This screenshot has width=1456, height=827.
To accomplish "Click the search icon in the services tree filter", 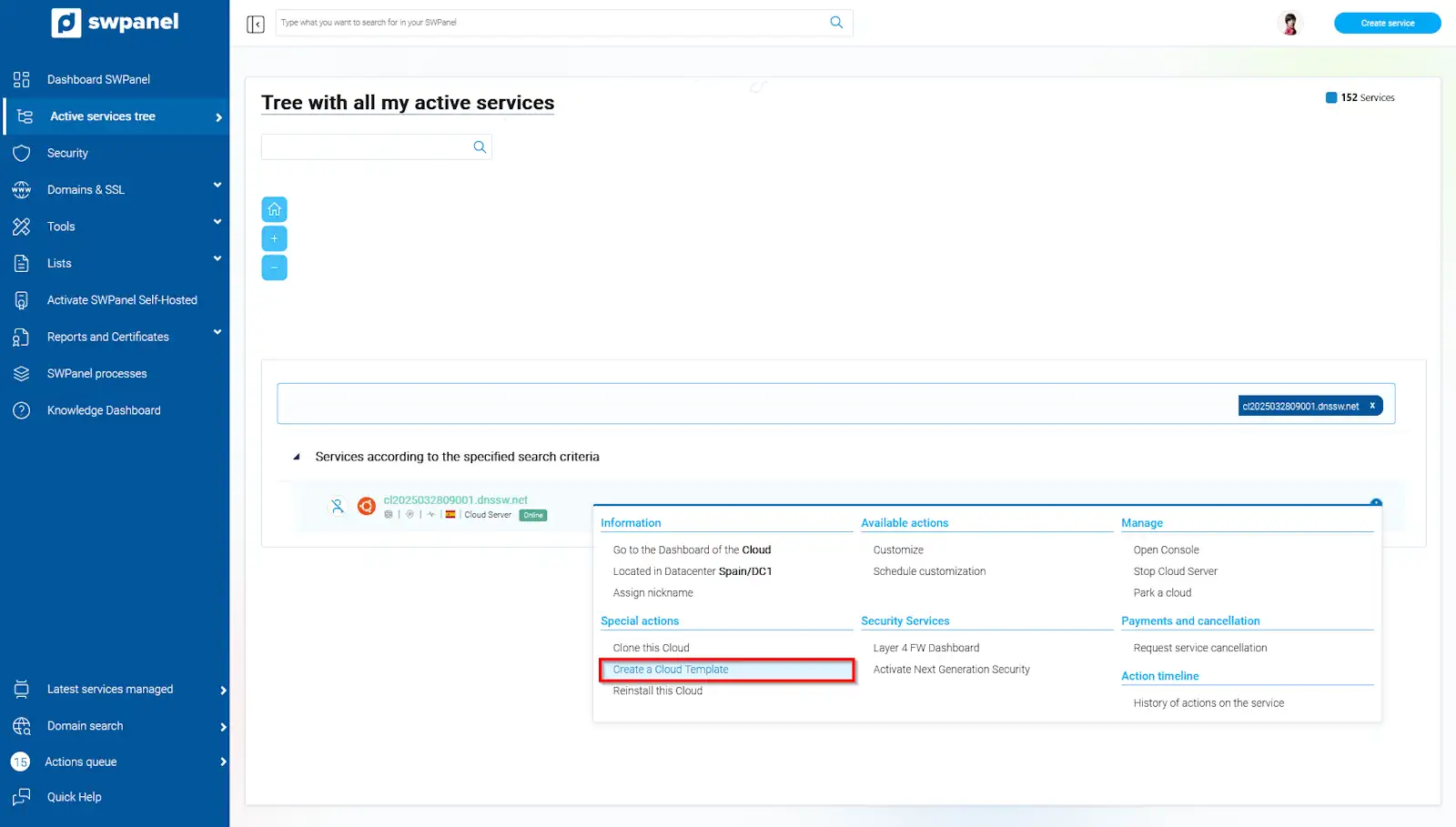I will coord(480,147).
